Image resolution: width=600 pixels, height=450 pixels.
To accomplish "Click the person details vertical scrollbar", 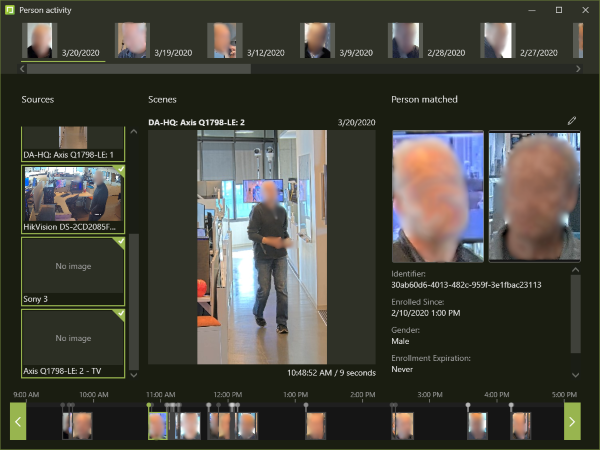I will coord(576,314).
